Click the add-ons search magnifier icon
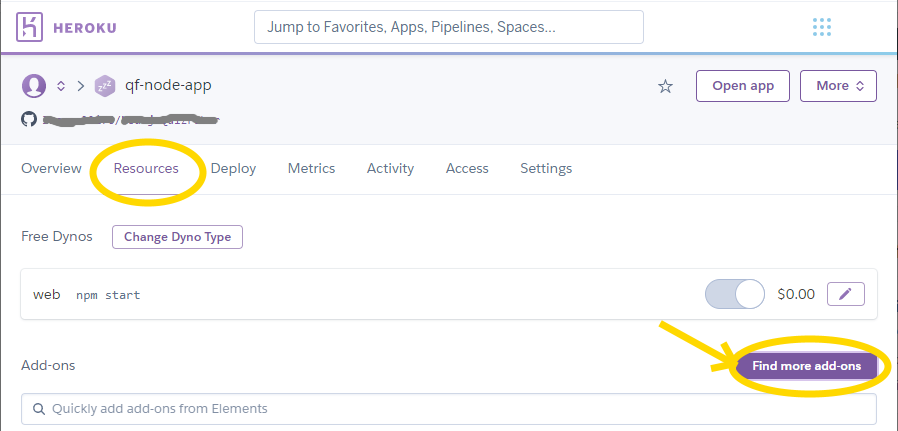 coord(39,409)
